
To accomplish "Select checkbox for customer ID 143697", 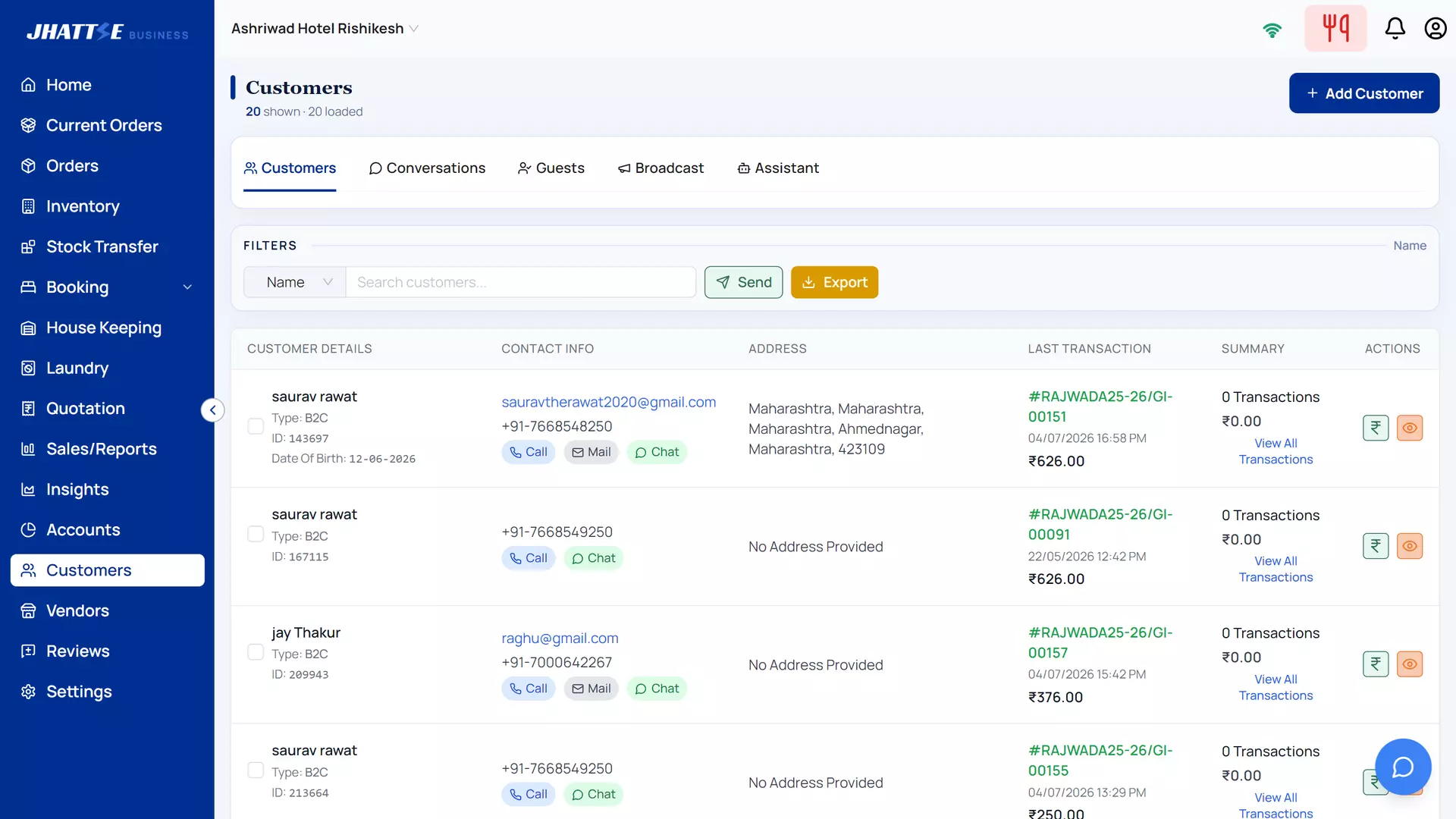I will coord(256,426).
